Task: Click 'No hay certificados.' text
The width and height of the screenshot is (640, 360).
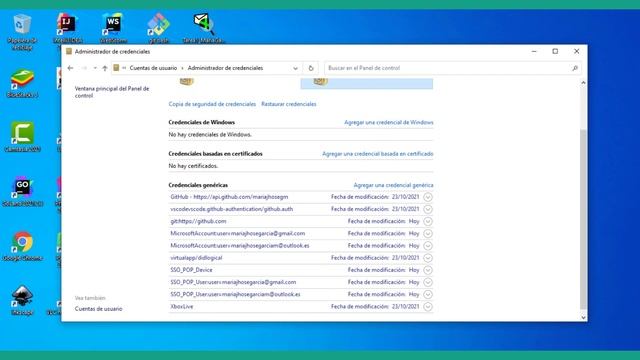Action: (193, 166)
